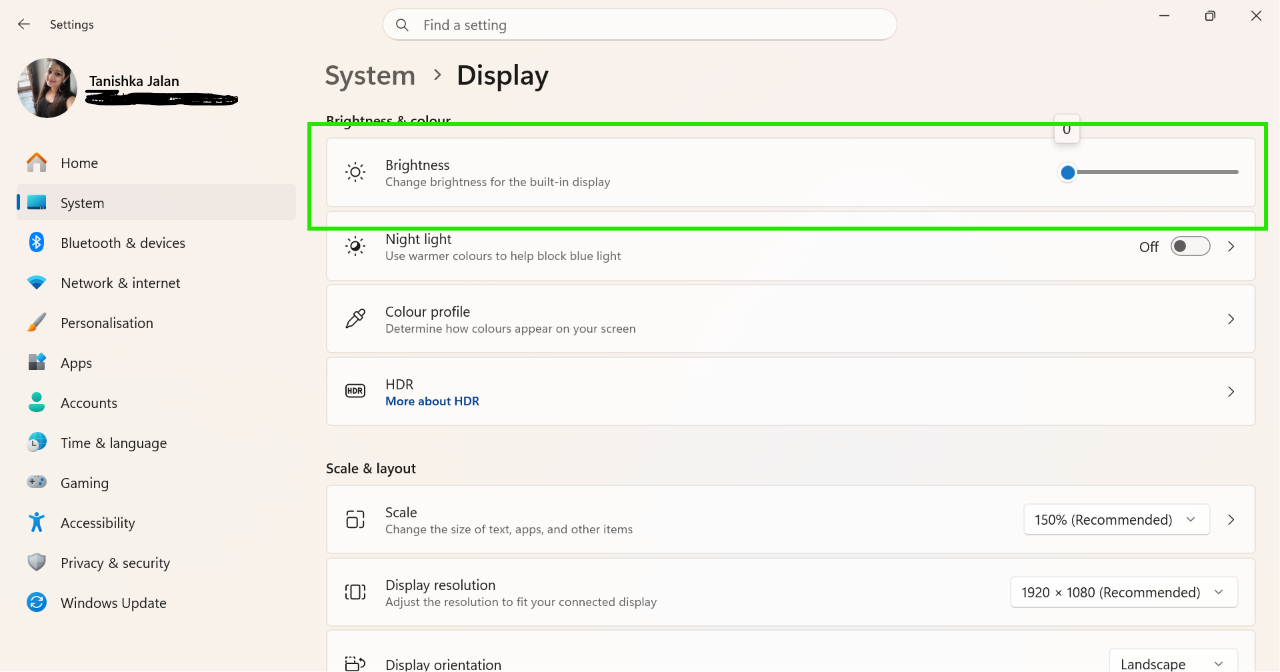Screen dimensions: 1280x672
Task: Open the Accessibility settings page
Action: click(157, 523)
